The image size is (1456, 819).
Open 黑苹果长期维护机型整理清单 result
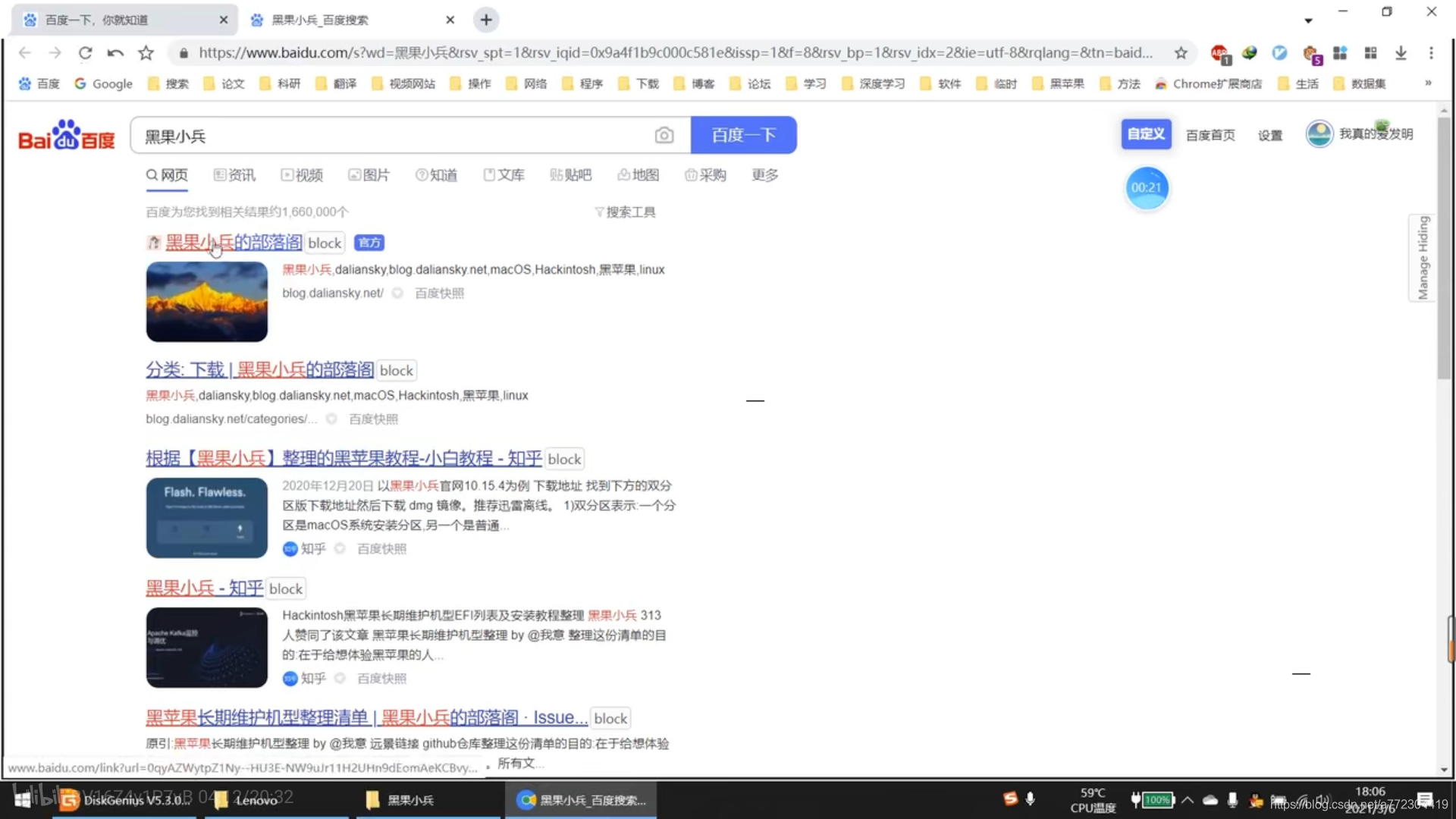[x=367, y=717]
